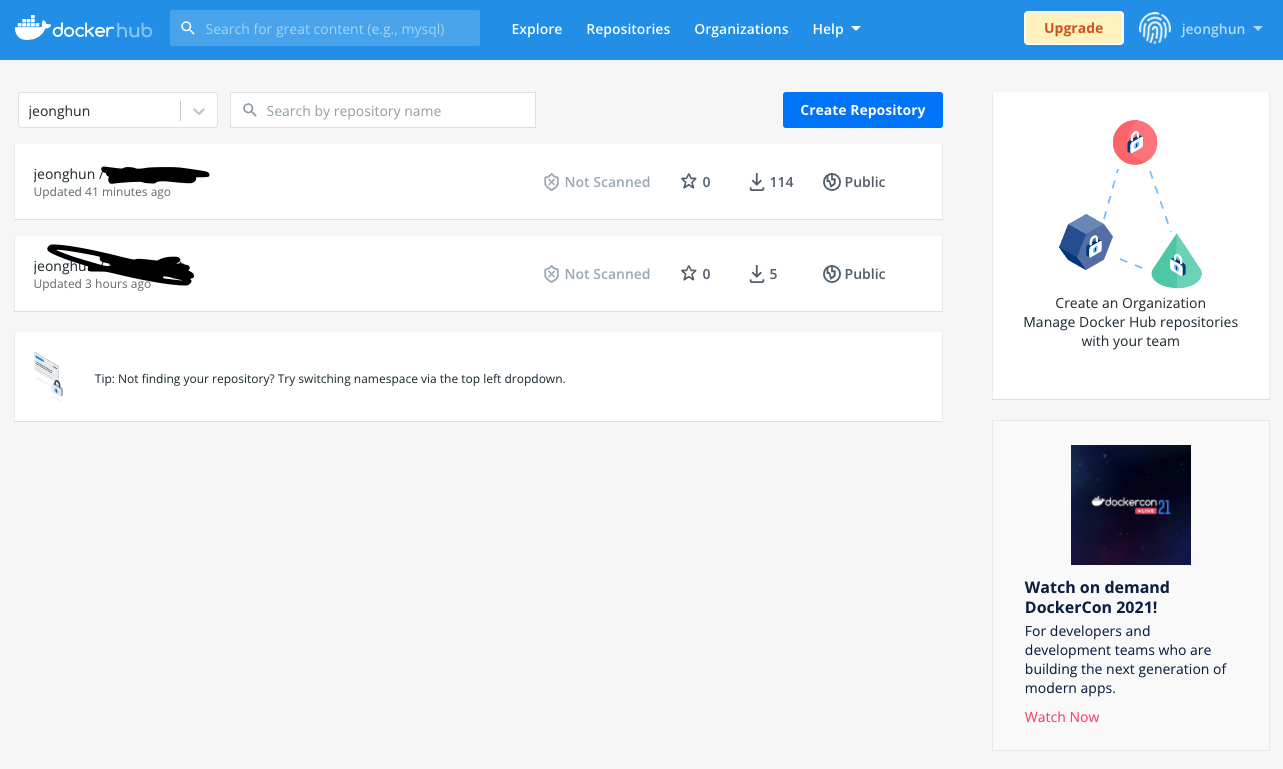Viewport: 1283px width, 769px height.
Task: Click the Not Scanned label in first row
Action: [x=607, y=182]
